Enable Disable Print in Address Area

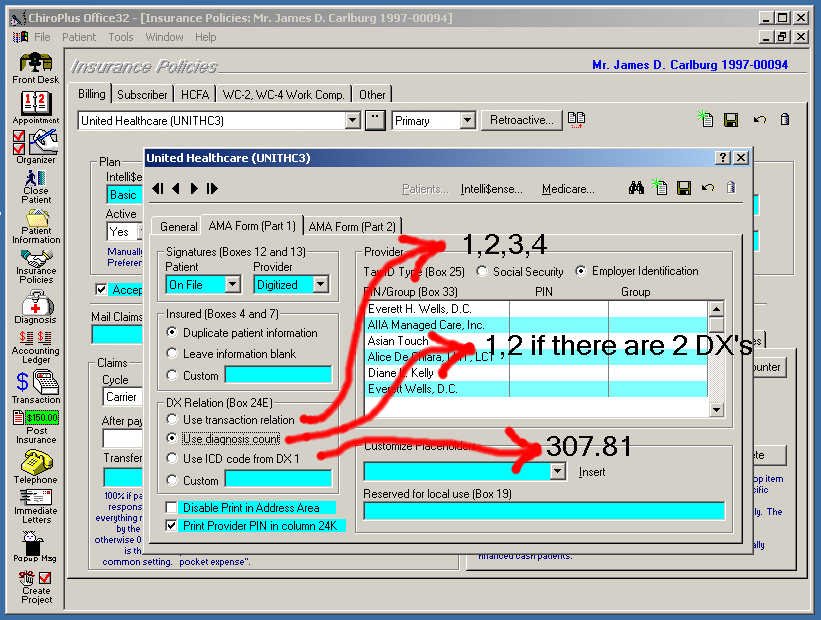point(171,507)
